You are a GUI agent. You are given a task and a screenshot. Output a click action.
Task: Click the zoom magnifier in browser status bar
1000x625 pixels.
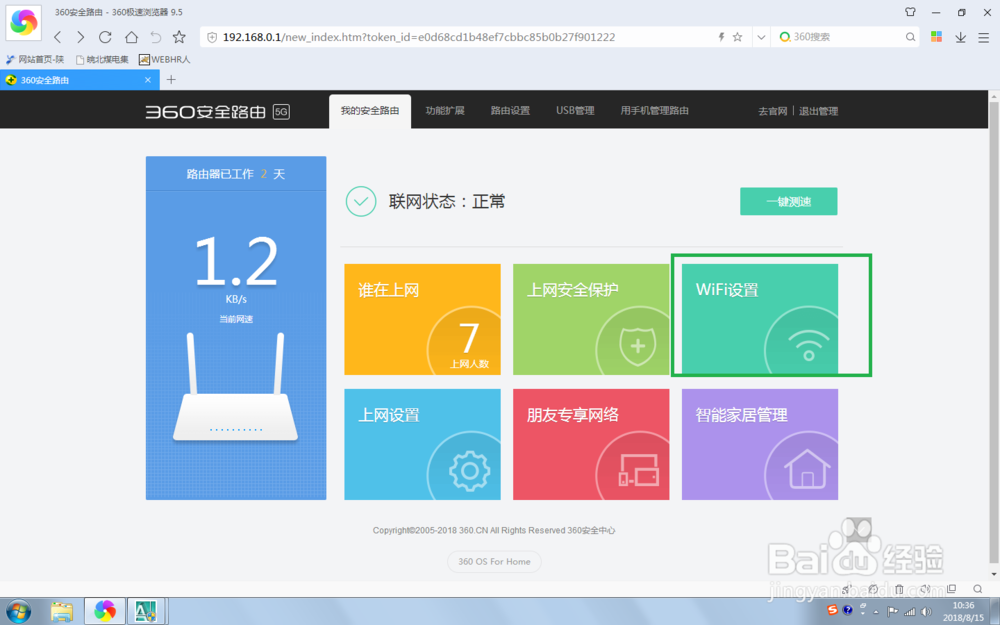[x=977, y=589]
